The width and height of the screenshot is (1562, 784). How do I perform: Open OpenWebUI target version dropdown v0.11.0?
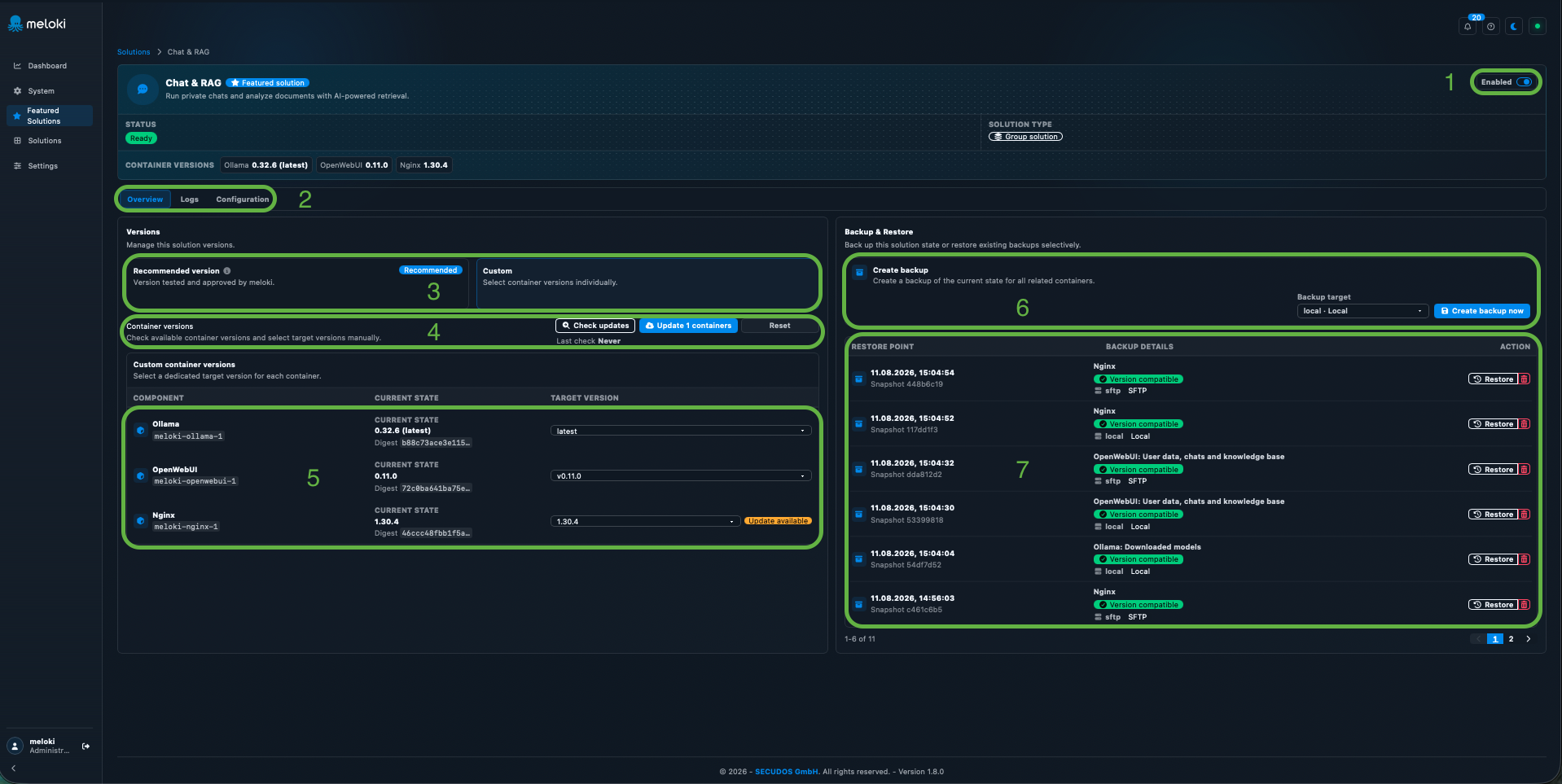(x=681, y=476)
